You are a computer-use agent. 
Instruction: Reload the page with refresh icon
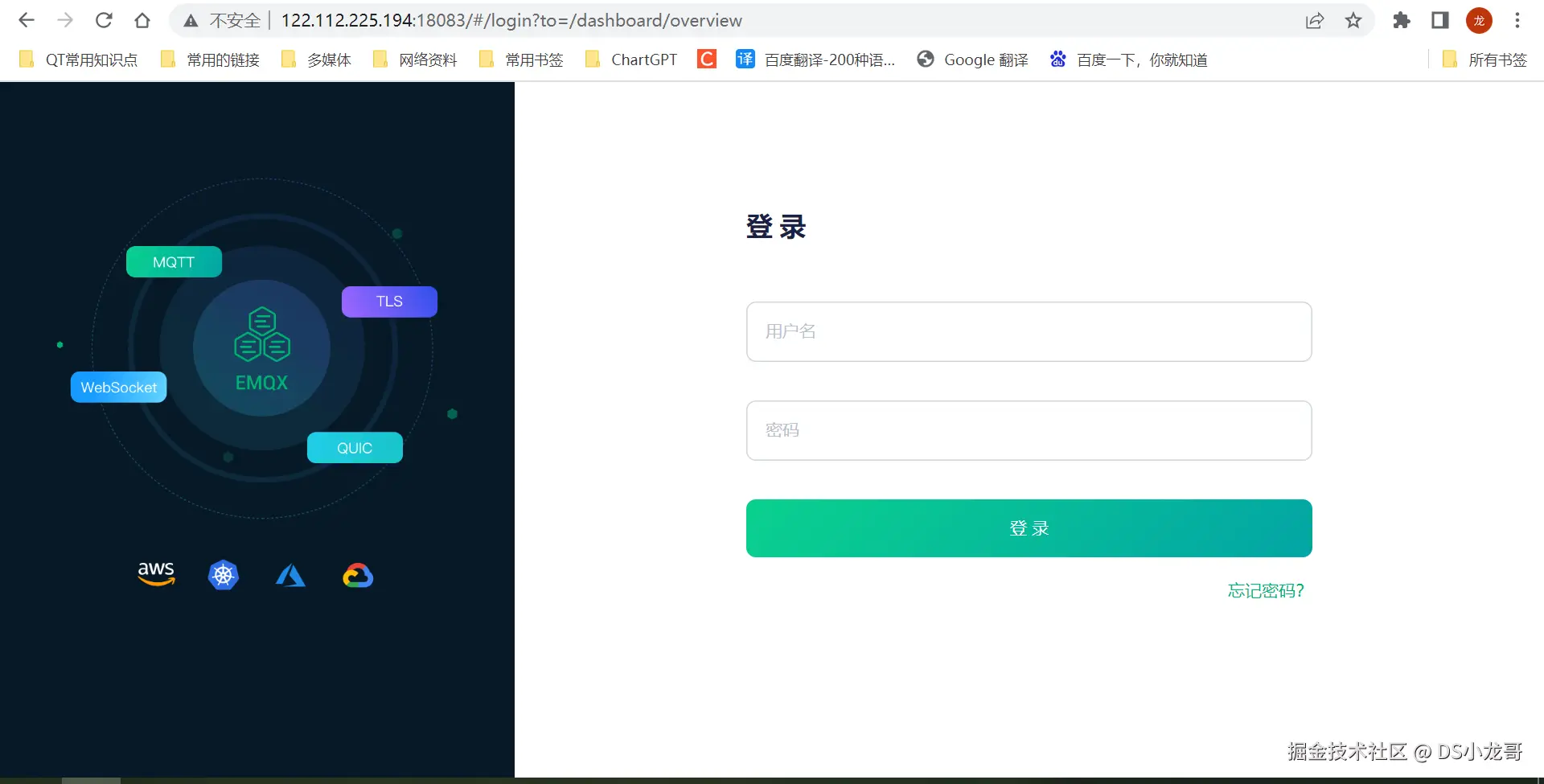[104, 20]
